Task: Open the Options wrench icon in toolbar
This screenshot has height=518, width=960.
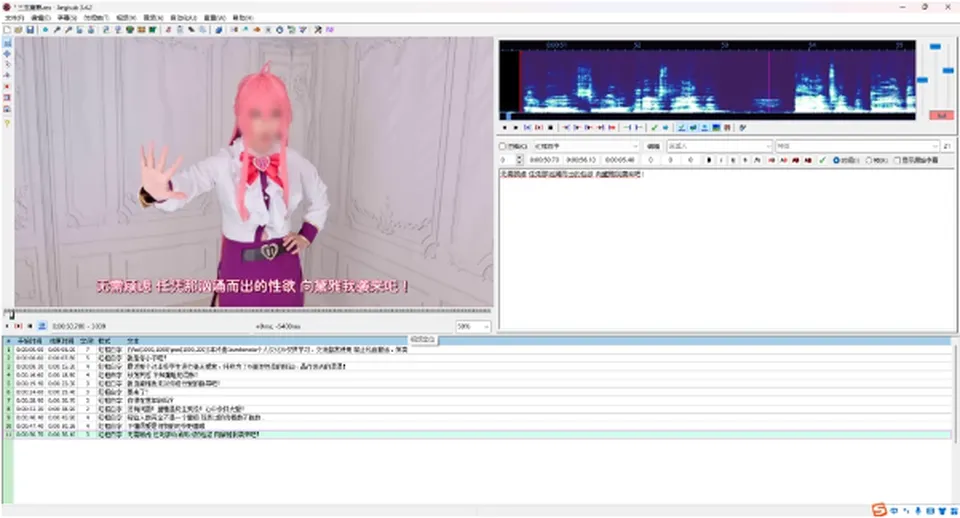Action: (x=317, y=29)
